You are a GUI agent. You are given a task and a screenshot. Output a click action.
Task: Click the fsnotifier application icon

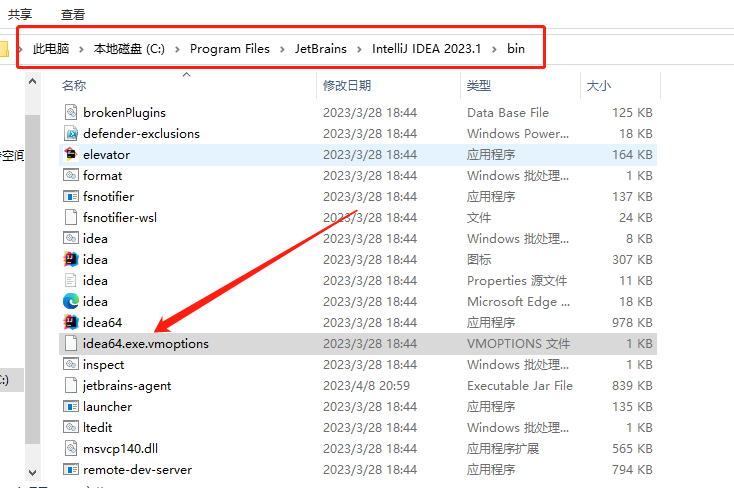(x=71, y=197)
